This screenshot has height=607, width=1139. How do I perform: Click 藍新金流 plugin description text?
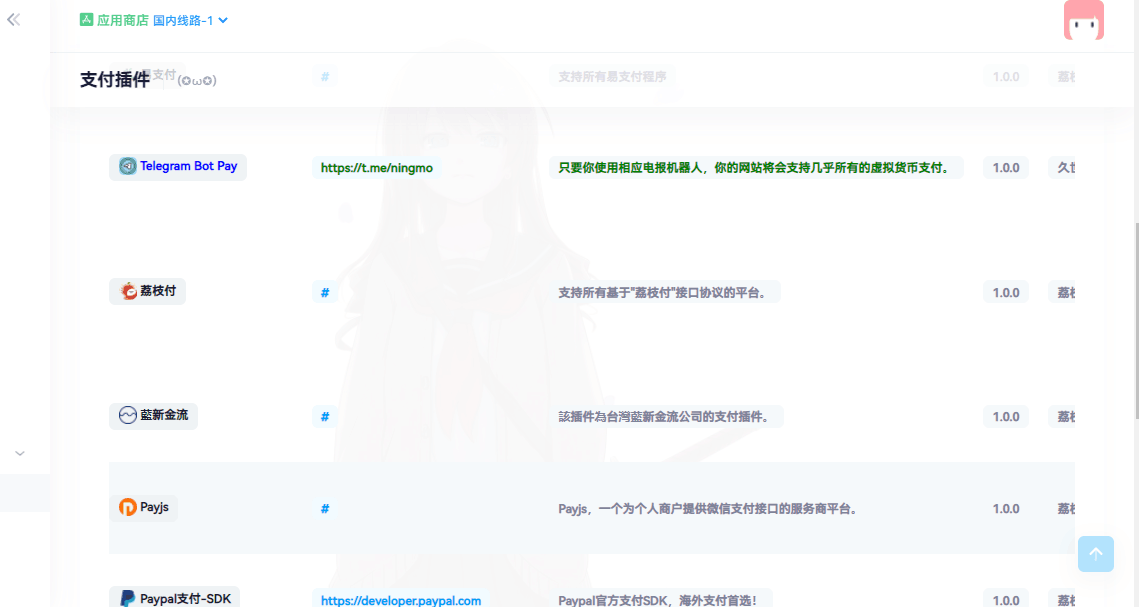tap(666, 417)
